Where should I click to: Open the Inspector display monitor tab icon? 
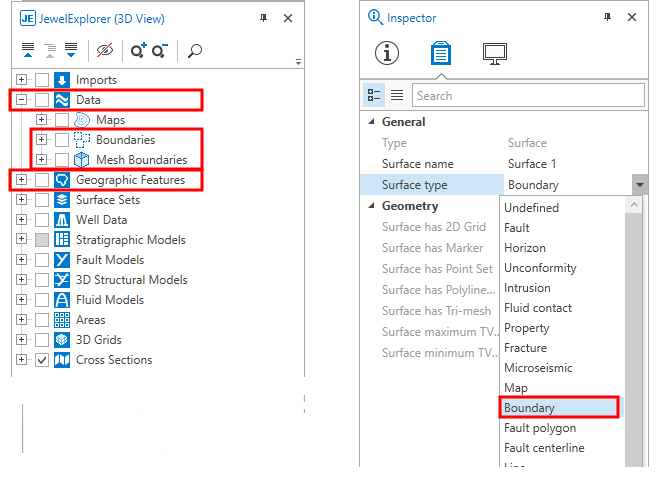[x=494, y=53]
